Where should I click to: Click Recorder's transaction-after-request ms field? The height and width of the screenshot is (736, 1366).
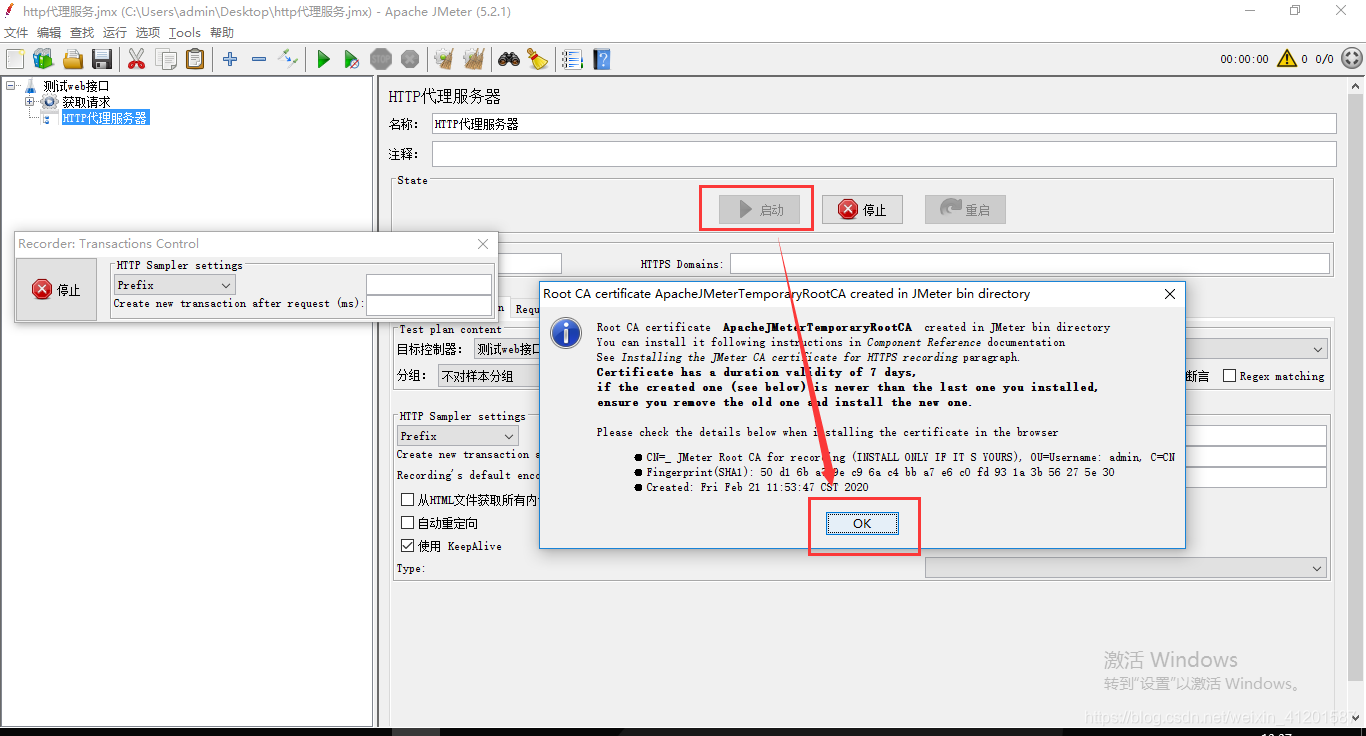pyautogui.click(x=429, y=304)
